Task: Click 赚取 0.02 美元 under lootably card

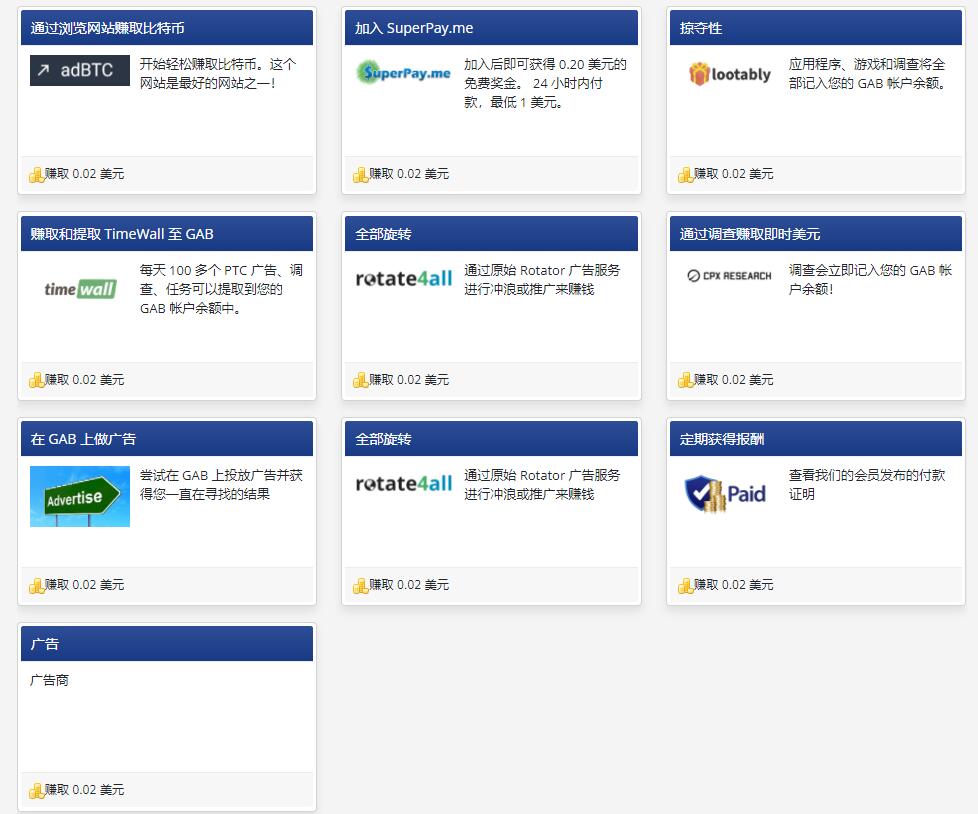Action: coord(734,174)
